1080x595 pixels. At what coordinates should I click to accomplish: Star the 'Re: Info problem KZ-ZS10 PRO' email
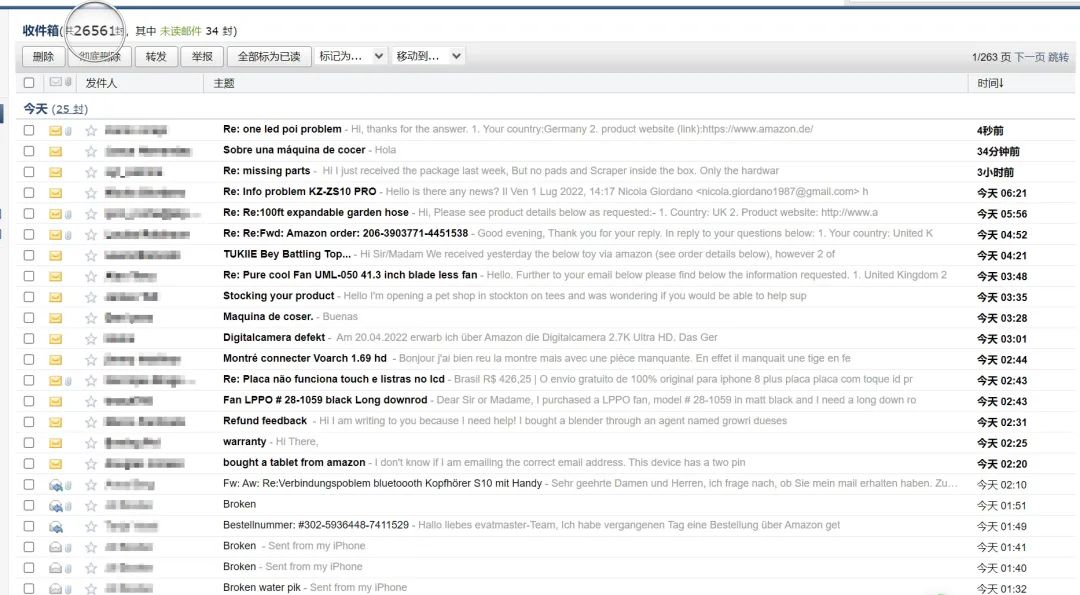click(91, 193)
